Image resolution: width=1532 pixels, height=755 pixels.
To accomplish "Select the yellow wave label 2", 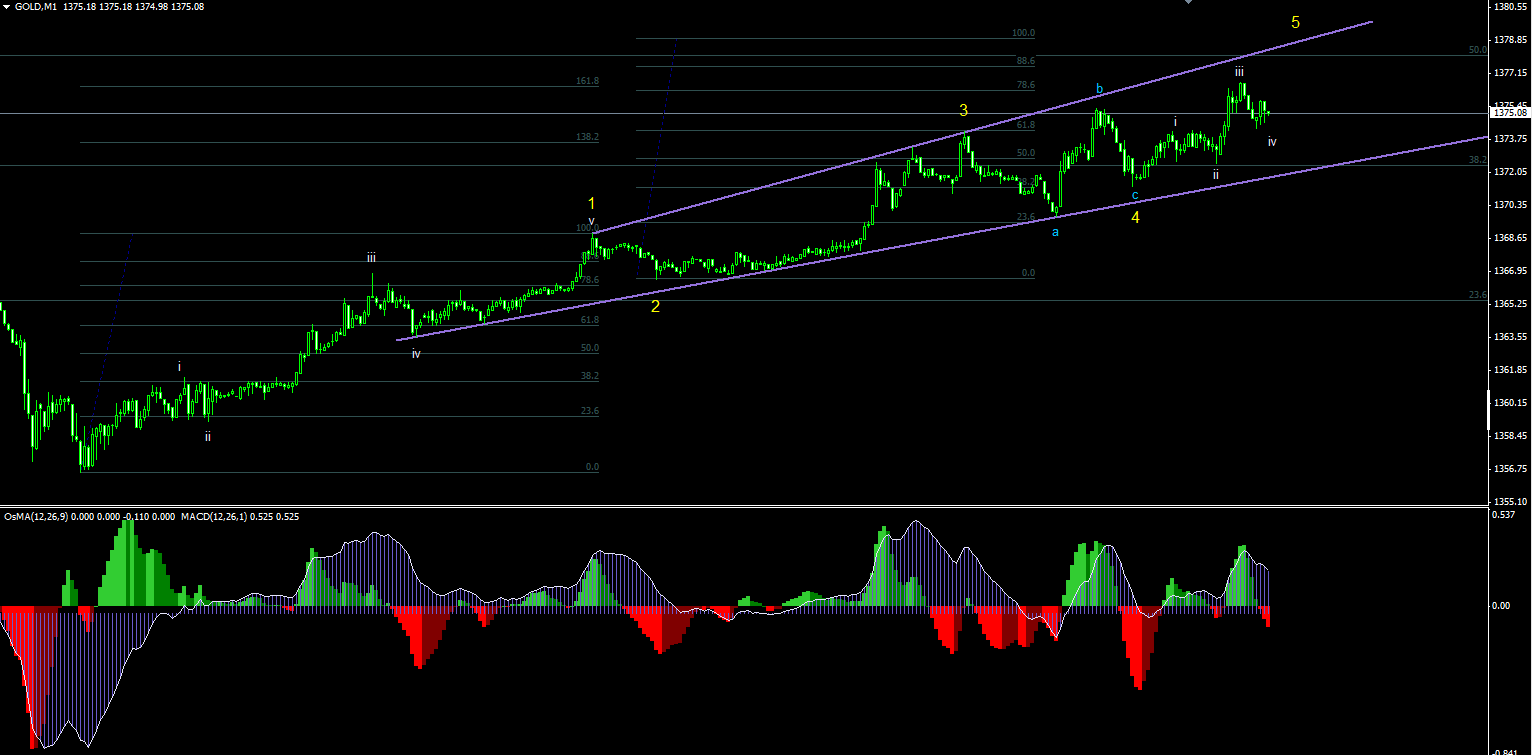I will tap(655, 306).
